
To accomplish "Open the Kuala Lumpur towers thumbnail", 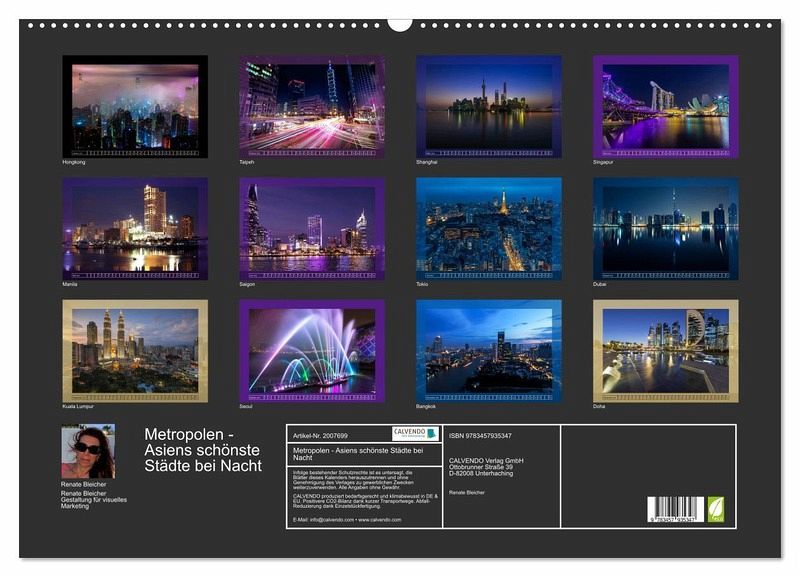I will [135, 351].
